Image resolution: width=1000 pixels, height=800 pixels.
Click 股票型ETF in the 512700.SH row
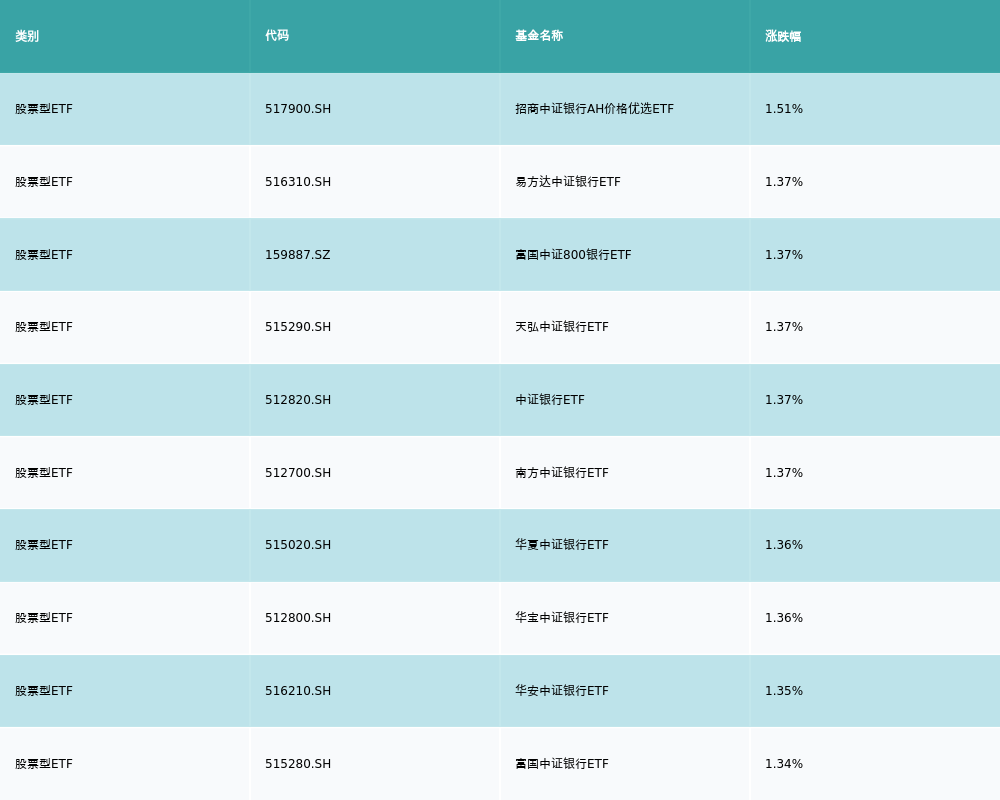(44, 473)
